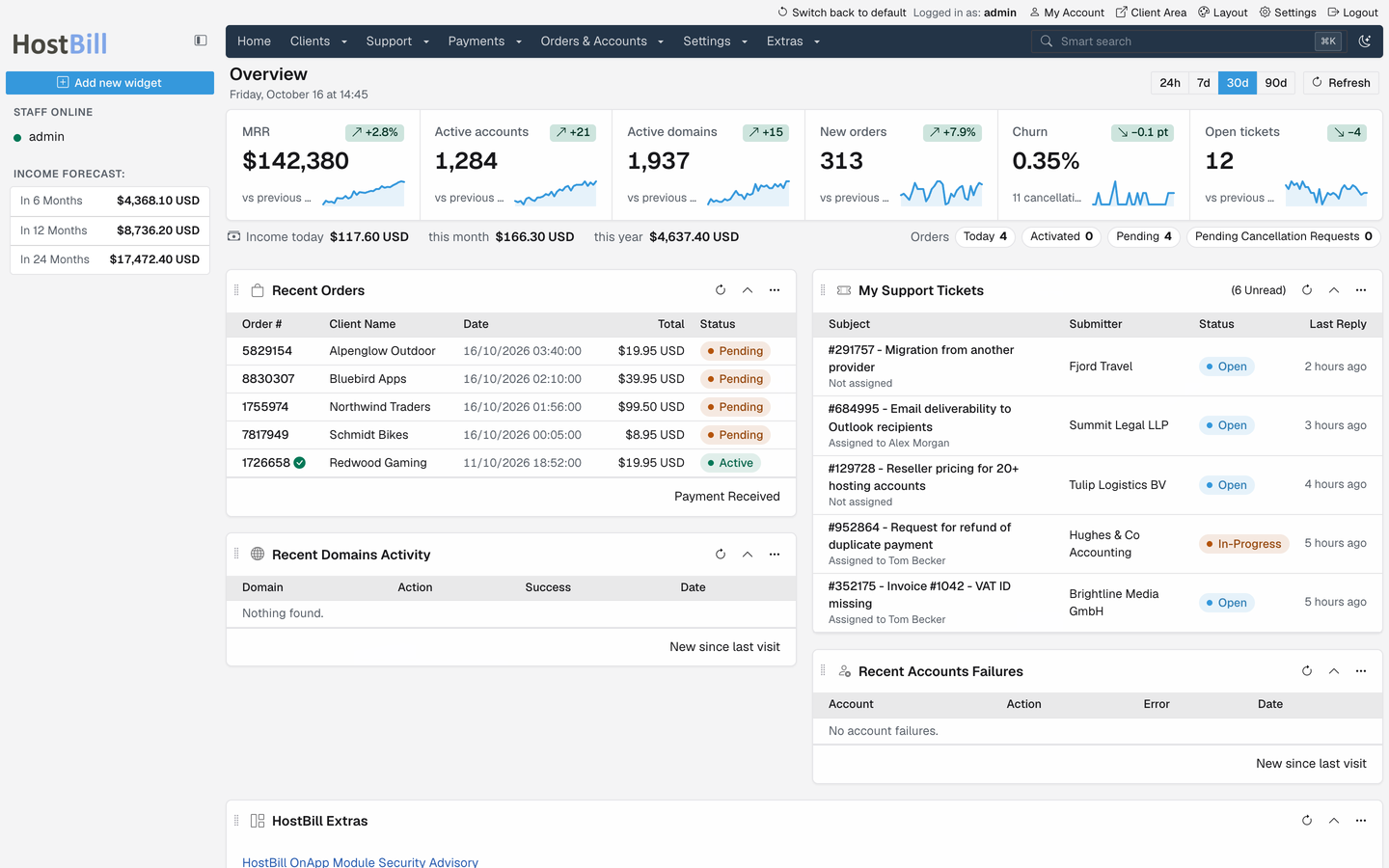Collapse Recent Domains Activity widget
This screenshot has height=868, width=1389.
tap(748, 555)
